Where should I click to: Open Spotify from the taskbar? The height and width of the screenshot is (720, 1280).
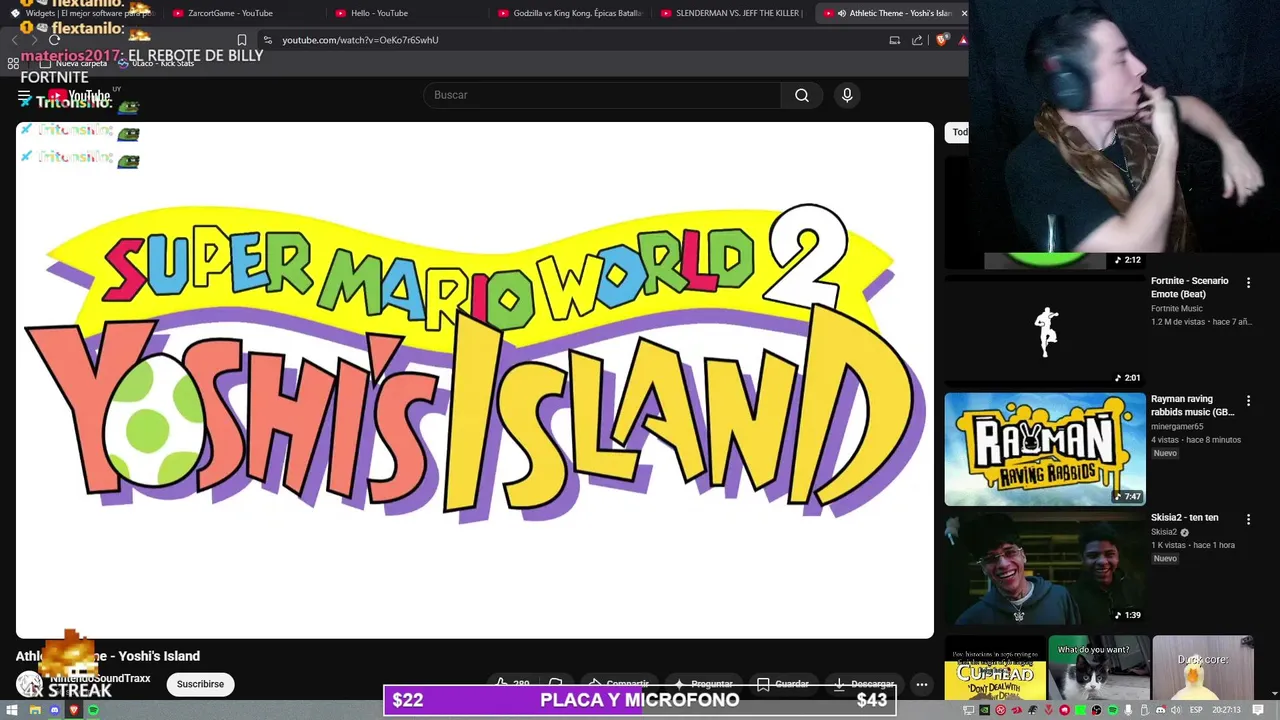point(94,710)
